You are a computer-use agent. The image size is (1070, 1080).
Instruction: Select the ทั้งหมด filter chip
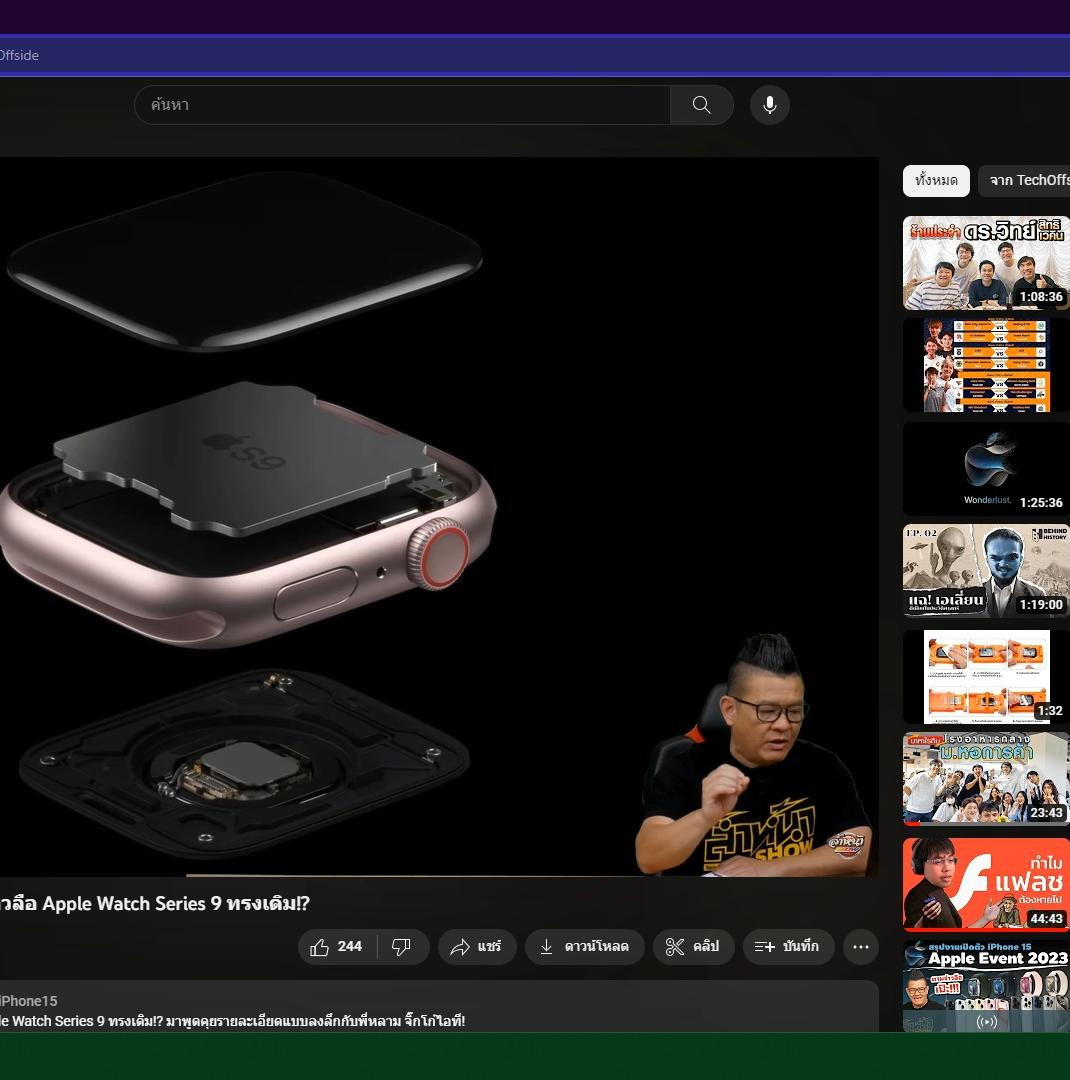coord(936,180)
